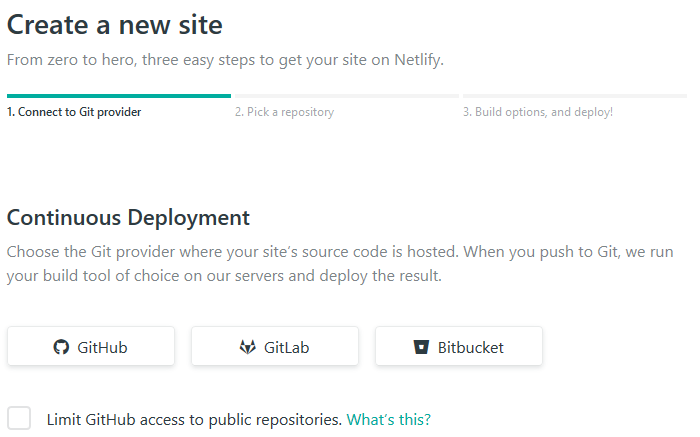
Task: Open the "What's this?" link
Action: (388, 420)
